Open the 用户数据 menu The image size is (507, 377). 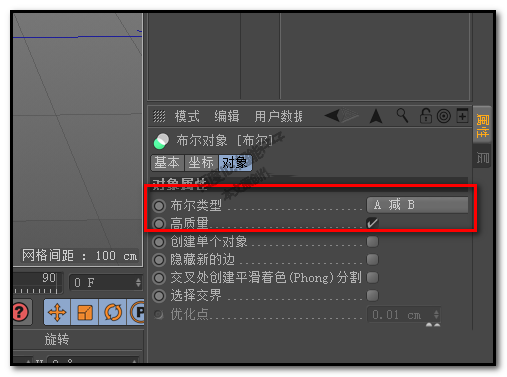(279, 116)
